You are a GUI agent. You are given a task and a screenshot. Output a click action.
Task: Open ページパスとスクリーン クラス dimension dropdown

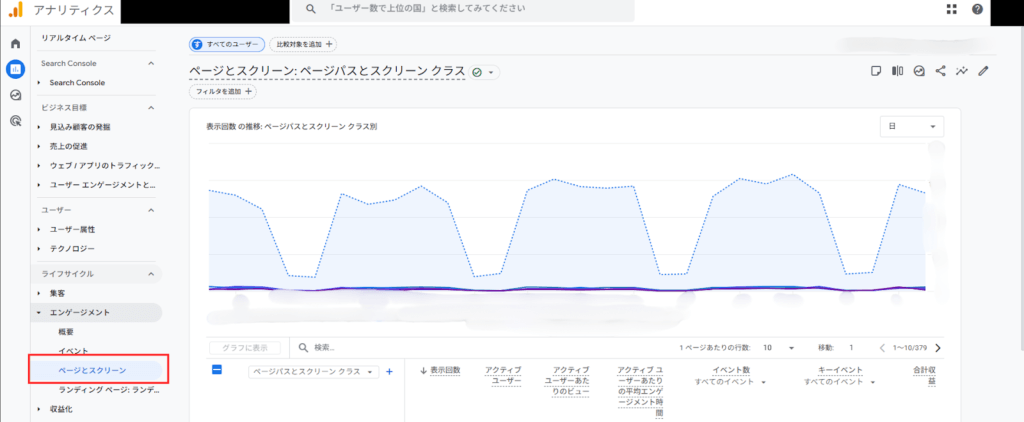pyautogui.click(x=314, y=371)
